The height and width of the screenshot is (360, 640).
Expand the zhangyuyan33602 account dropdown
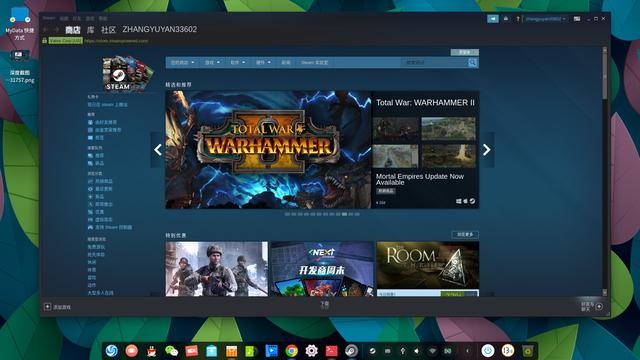(545, 19)
